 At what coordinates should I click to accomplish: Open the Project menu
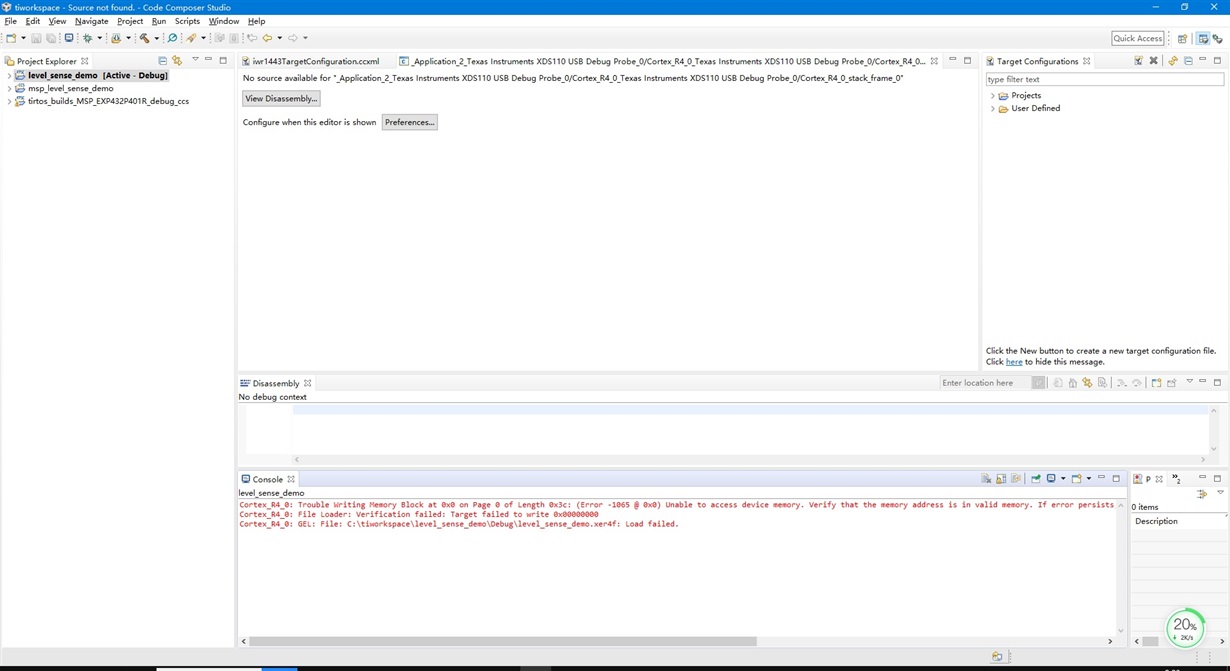pyautogui.click(x=130, y=21)
